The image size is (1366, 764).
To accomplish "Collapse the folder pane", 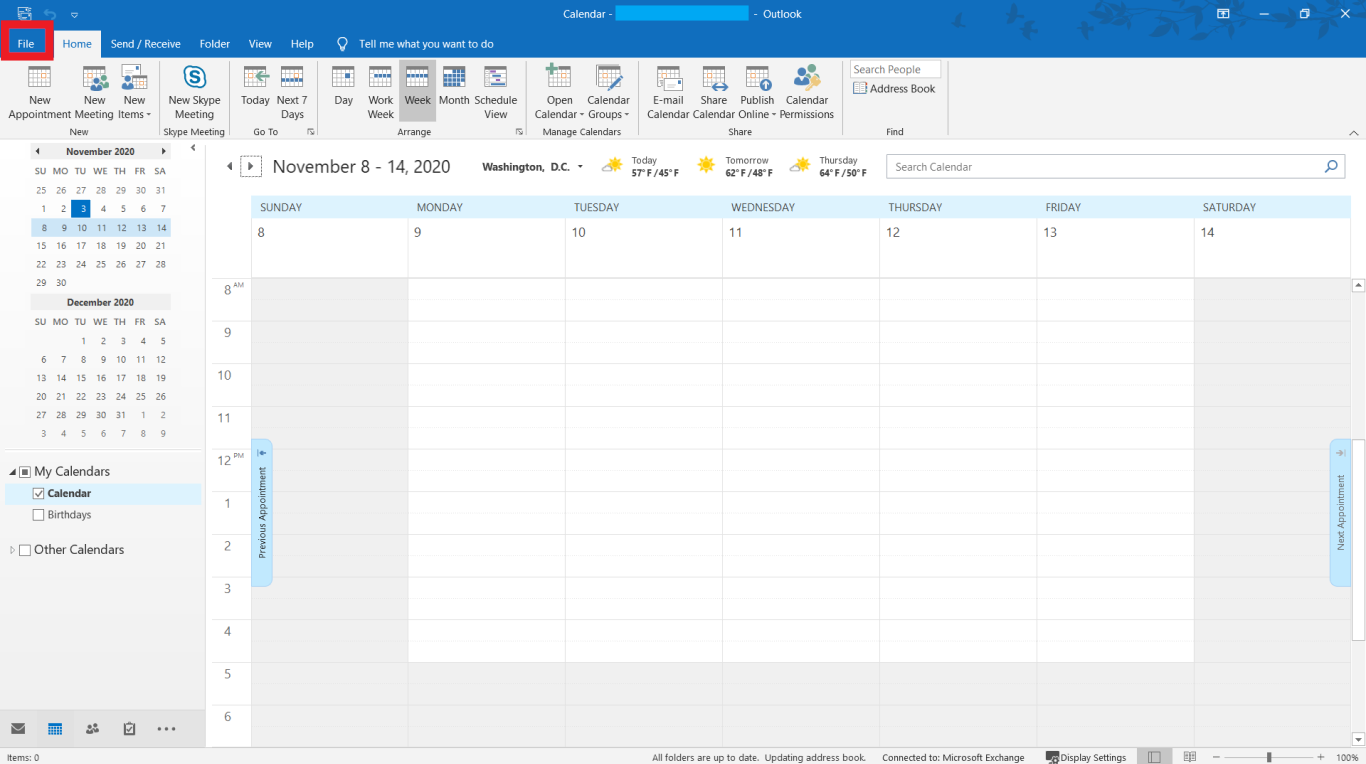I will pyautogui.click(x=193, y=148).
